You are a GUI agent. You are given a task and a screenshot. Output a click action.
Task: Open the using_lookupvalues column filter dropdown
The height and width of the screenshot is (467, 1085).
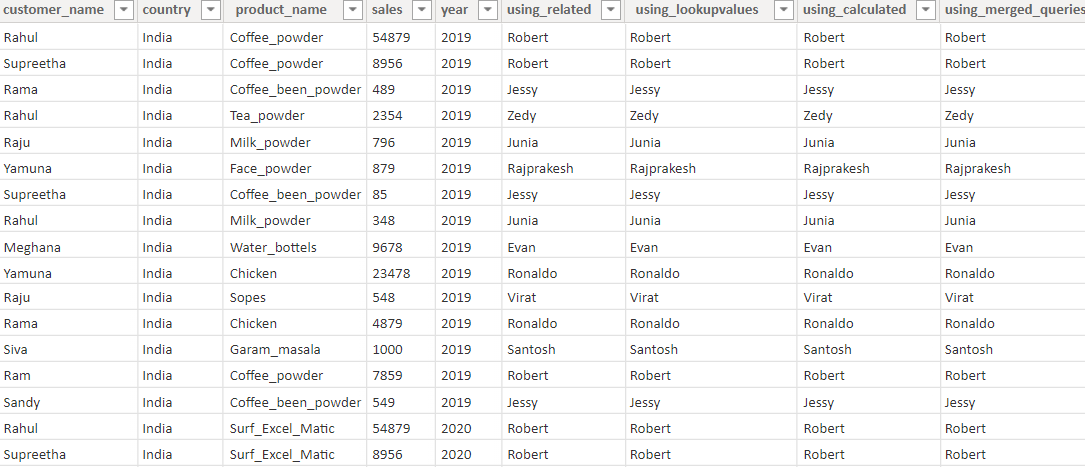click(783, 10)
